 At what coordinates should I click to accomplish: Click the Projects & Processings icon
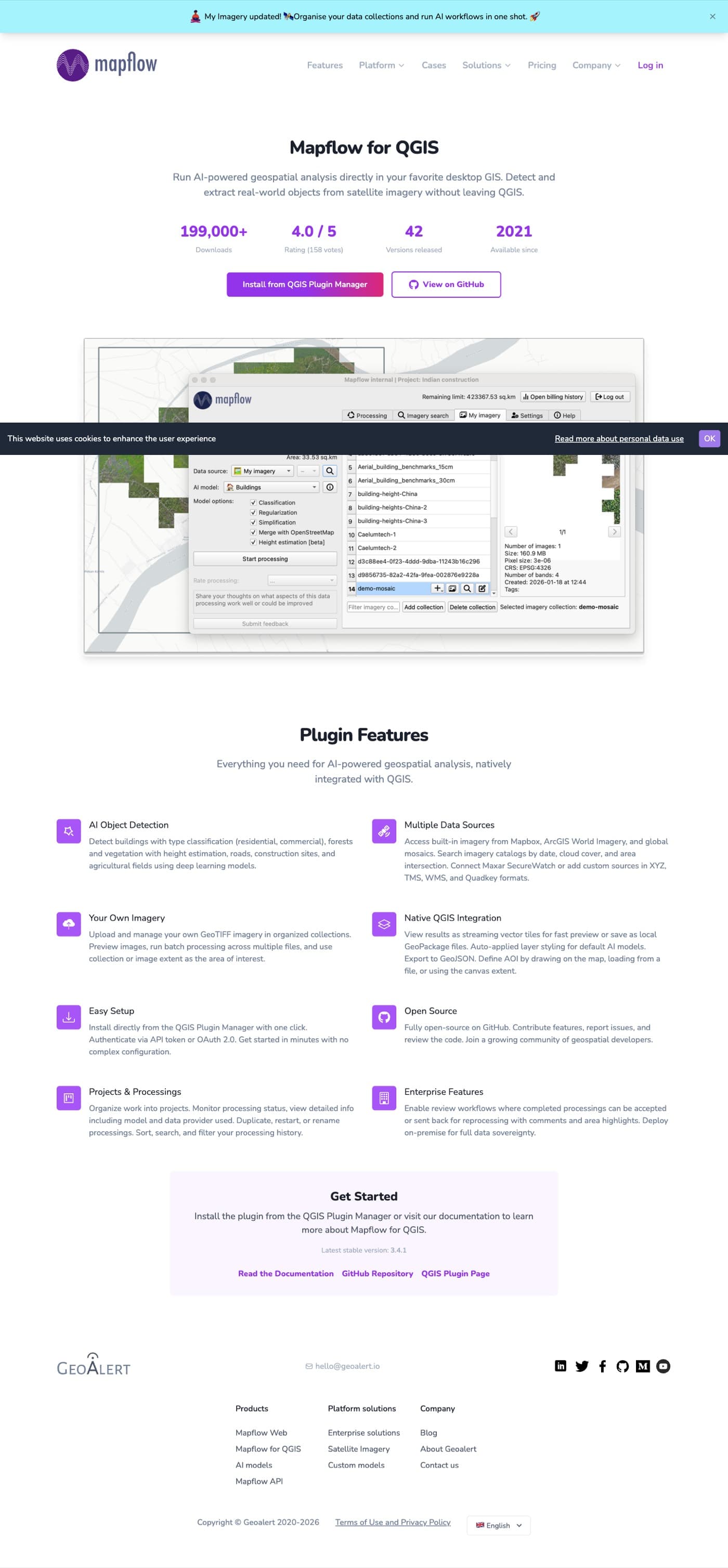tap(69, 1098)
